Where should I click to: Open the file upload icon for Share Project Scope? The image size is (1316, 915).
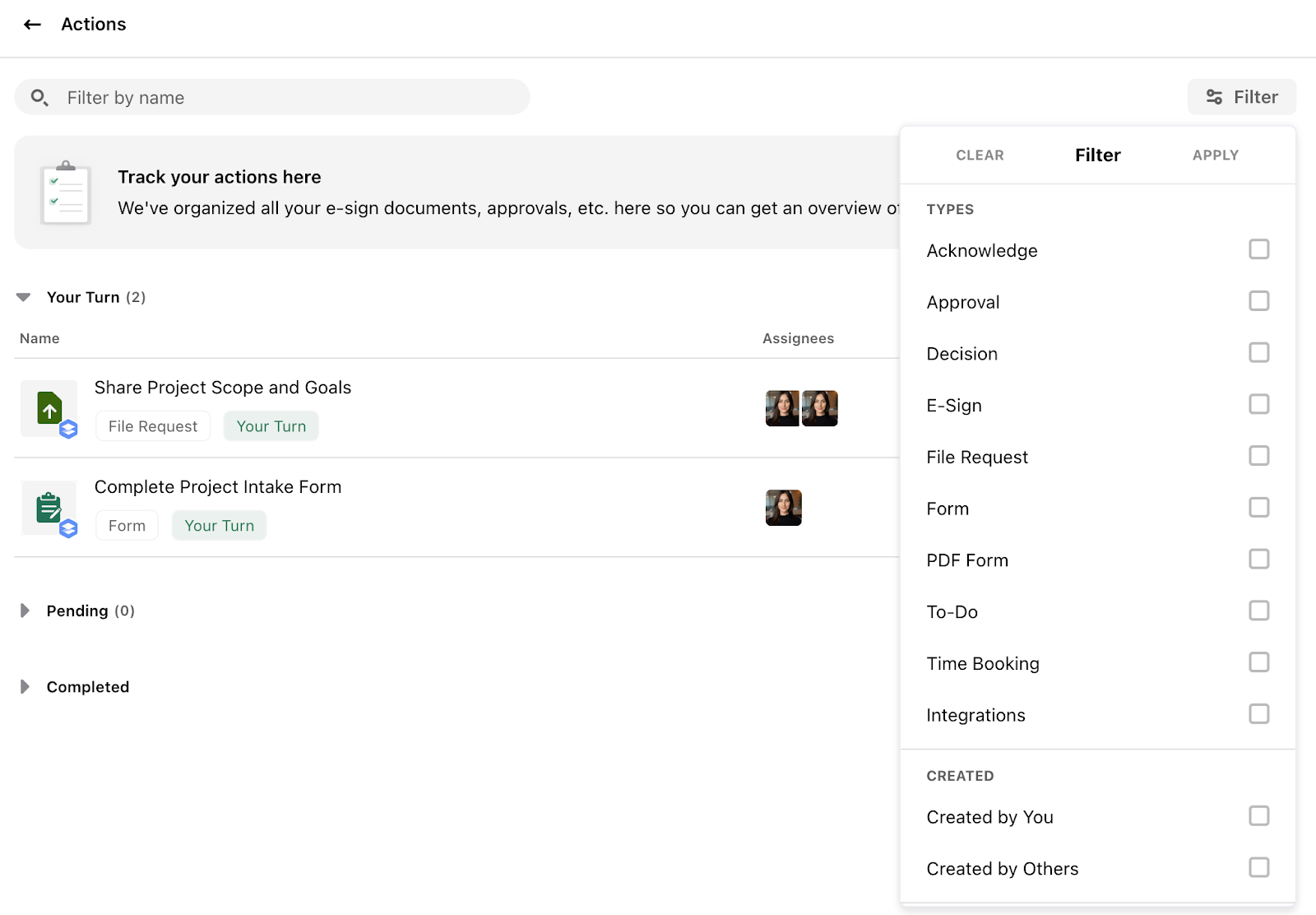coord(49,408)
